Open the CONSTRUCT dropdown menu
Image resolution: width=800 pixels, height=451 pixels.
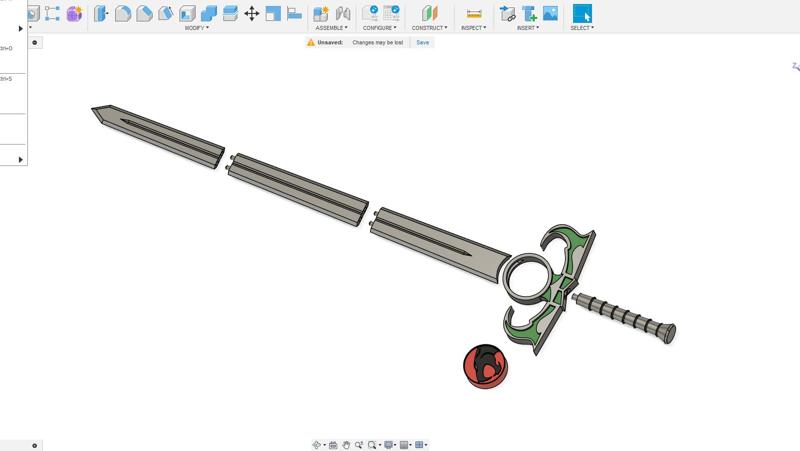pos(430,28)
